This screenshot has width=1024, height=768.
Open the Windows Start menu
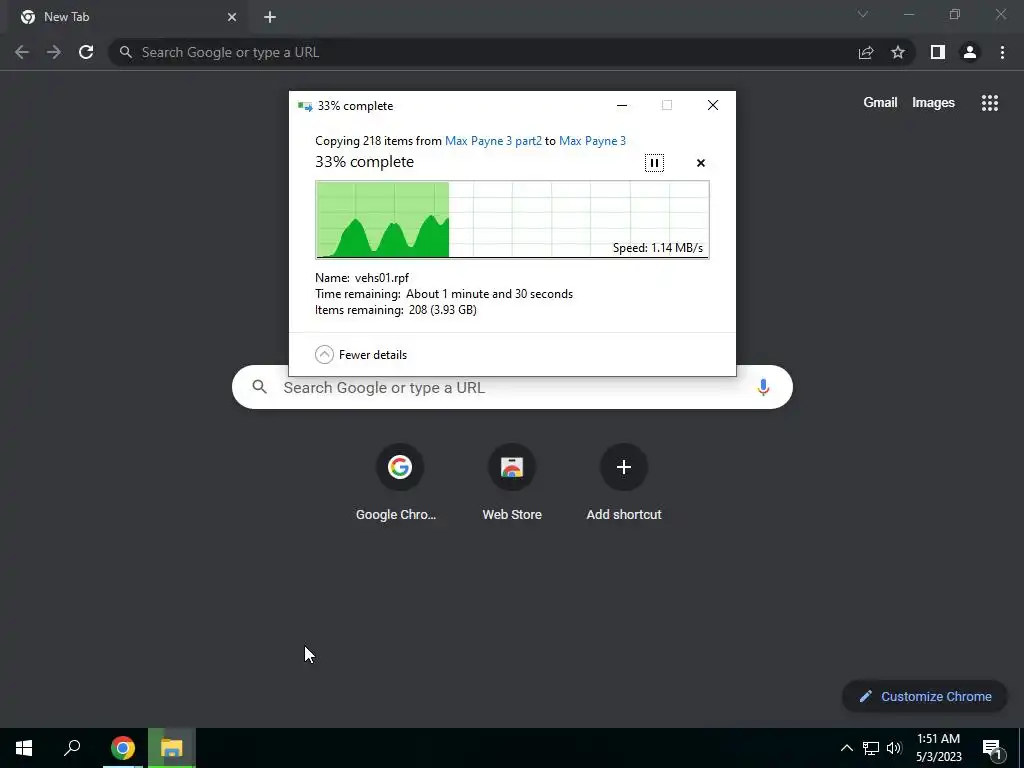[24, 748]
